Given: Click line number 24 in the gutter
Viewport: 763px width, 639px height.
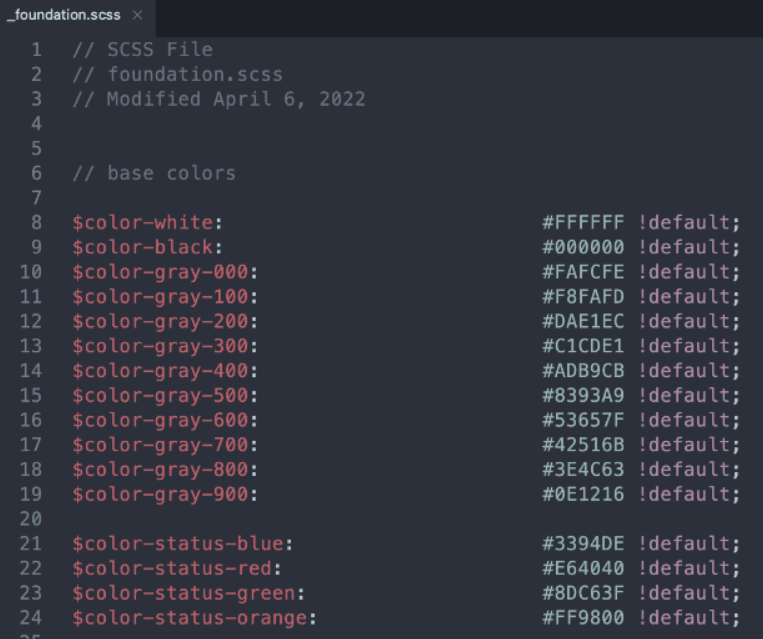Looking at the screenshot, I should tap(31, 618).
